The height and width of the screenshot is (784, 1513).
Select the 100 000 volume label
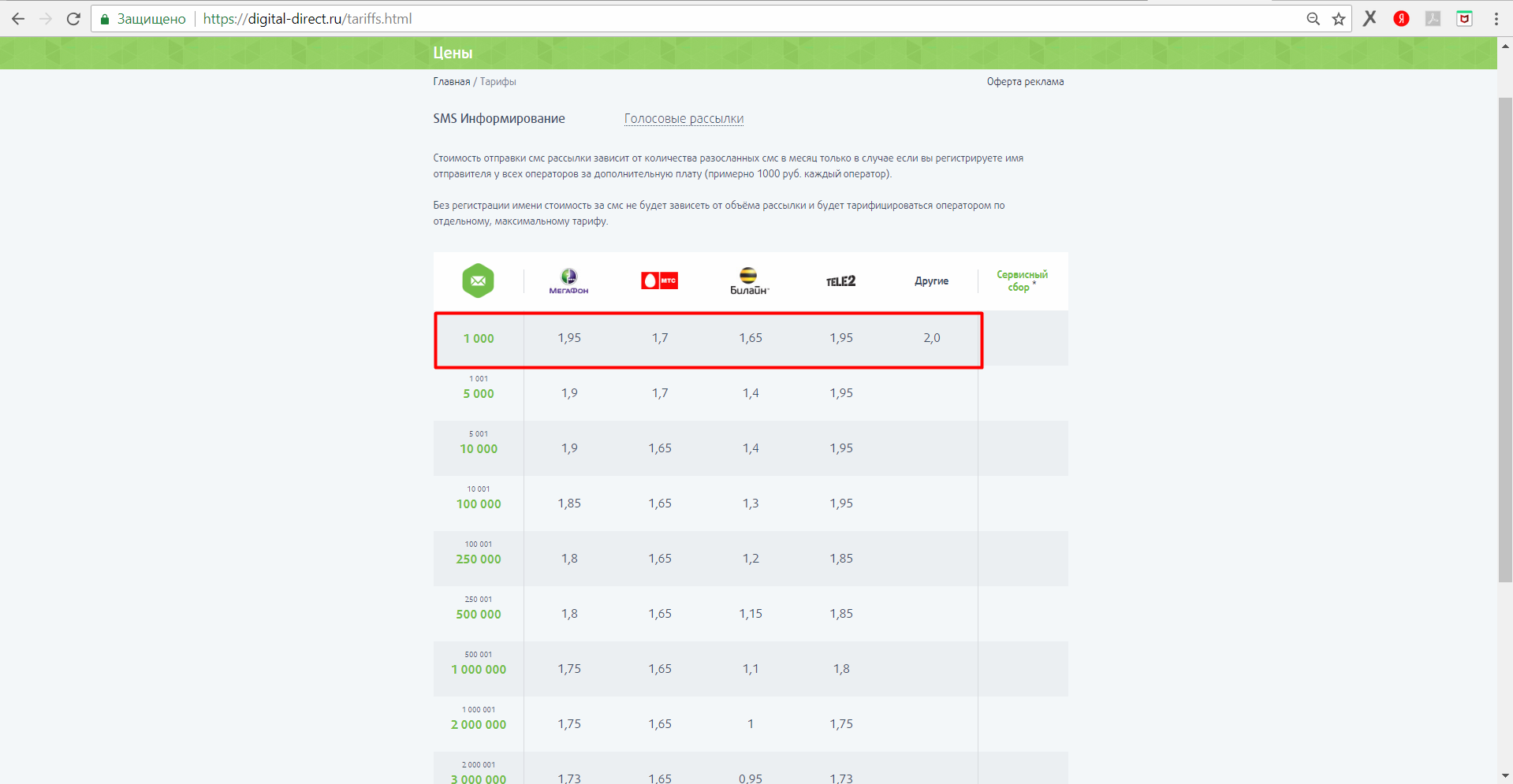click(479, 504)
